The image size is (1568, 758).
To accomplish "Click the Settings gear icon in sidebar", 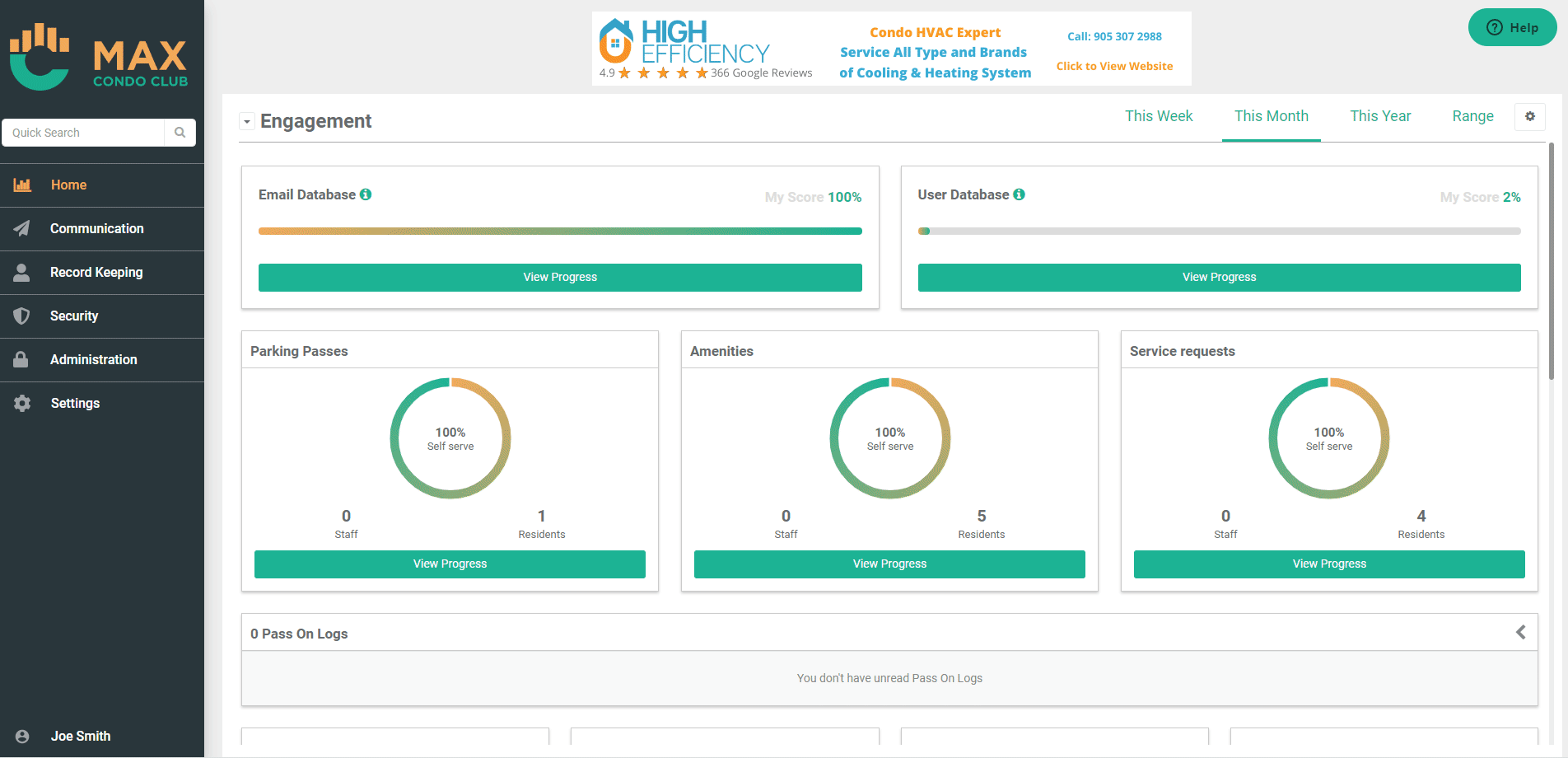I will point(22,404).
